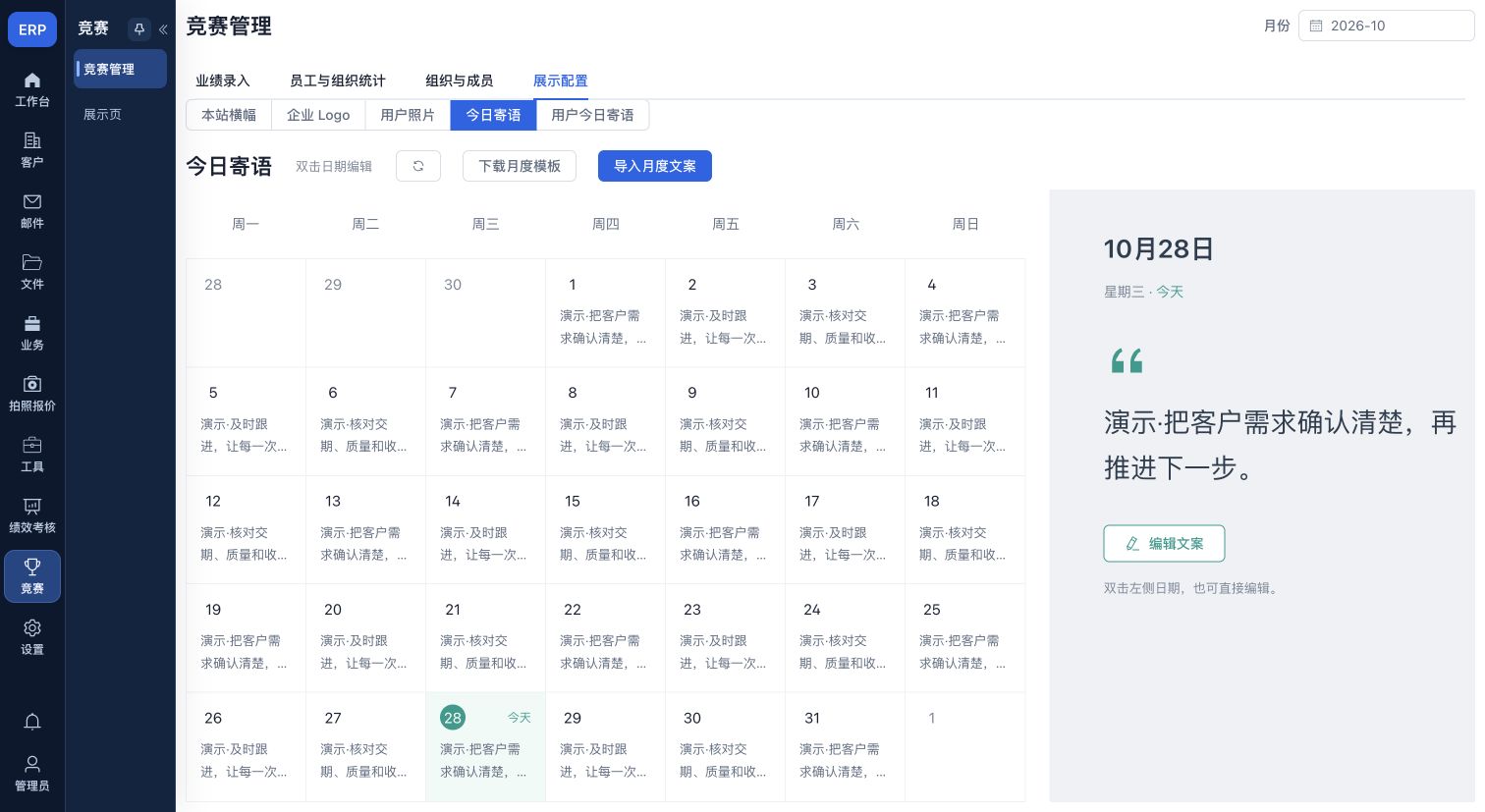Open the 月份 month picker
The image size is (1485, 812).
pyautogui.click(x=1386, y=26)
